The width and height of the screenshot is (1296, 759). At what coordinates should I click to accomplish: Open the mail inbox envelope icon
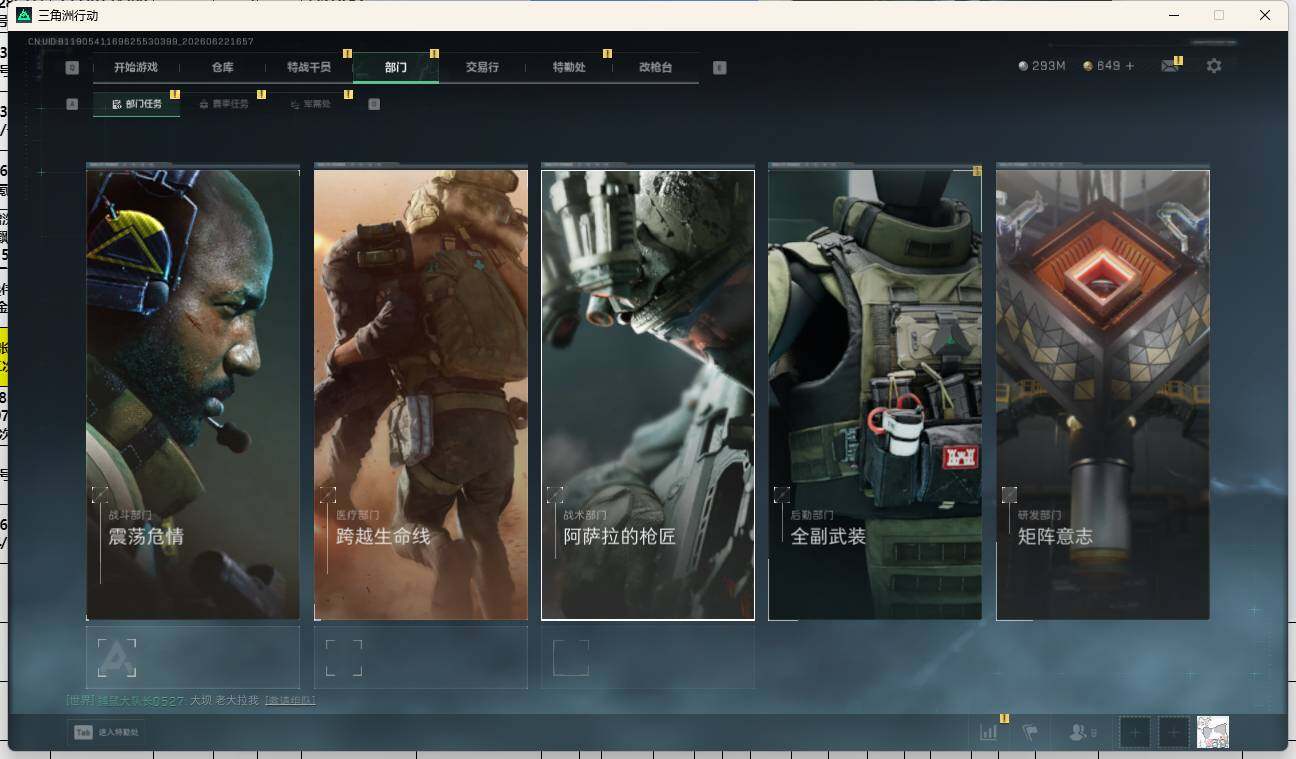[x=1169, y=66]
